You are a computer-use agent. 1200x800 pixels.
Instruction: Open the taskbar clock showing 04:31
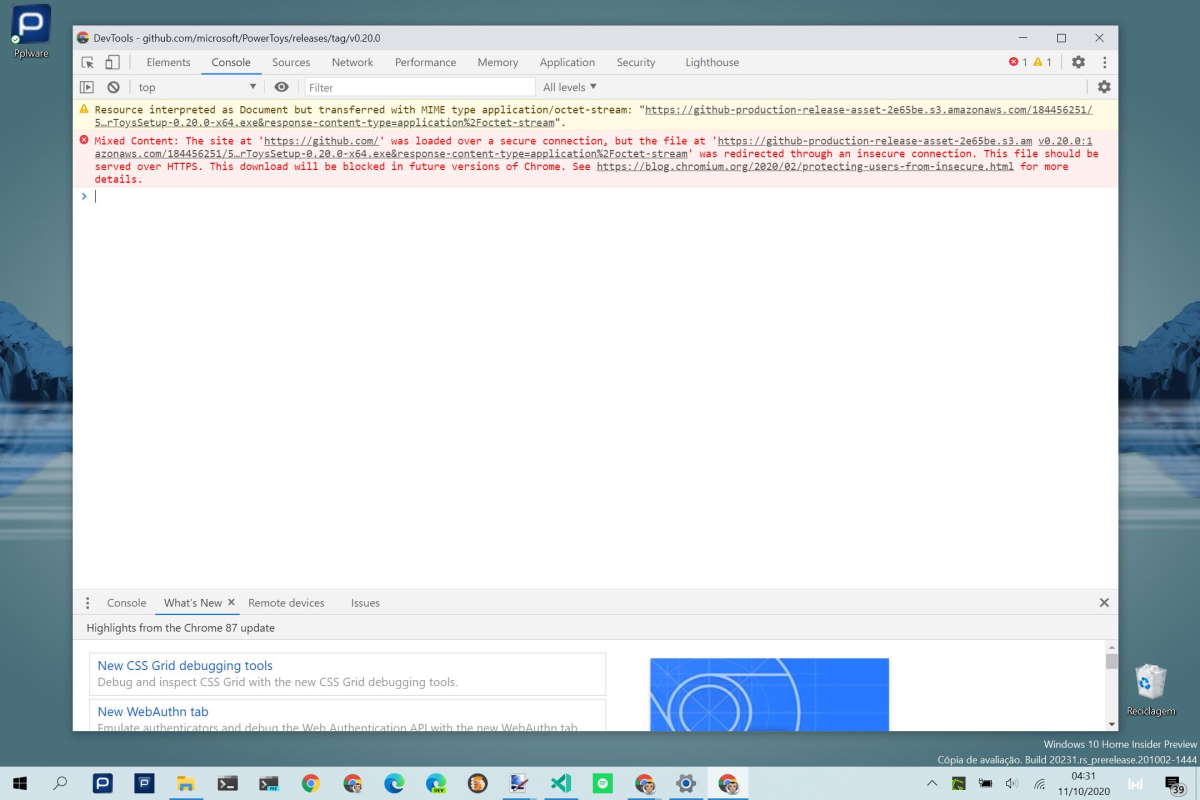tap(1084, 783)
